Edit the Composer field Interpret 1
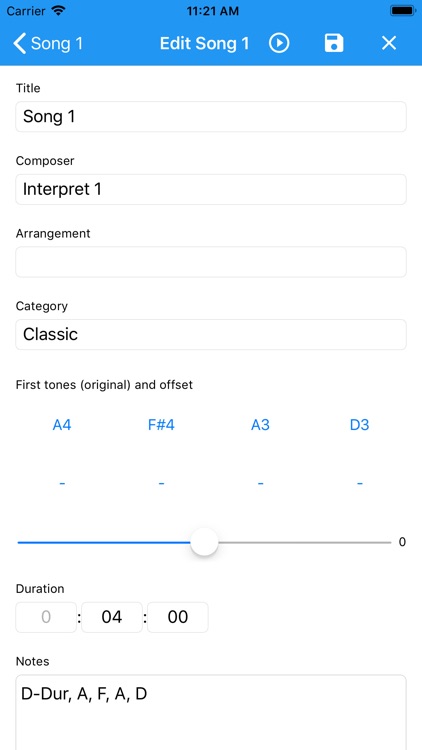Screen dimensions: 422x750 pos(211,189)
